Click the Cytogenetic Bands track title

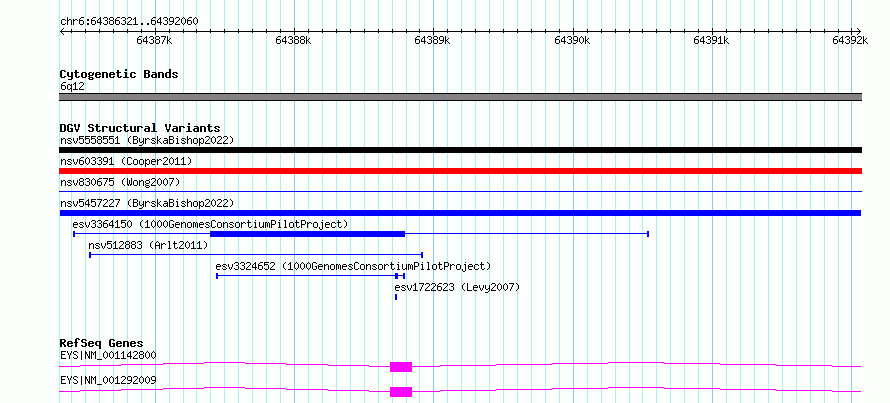(x=119, y=74)
